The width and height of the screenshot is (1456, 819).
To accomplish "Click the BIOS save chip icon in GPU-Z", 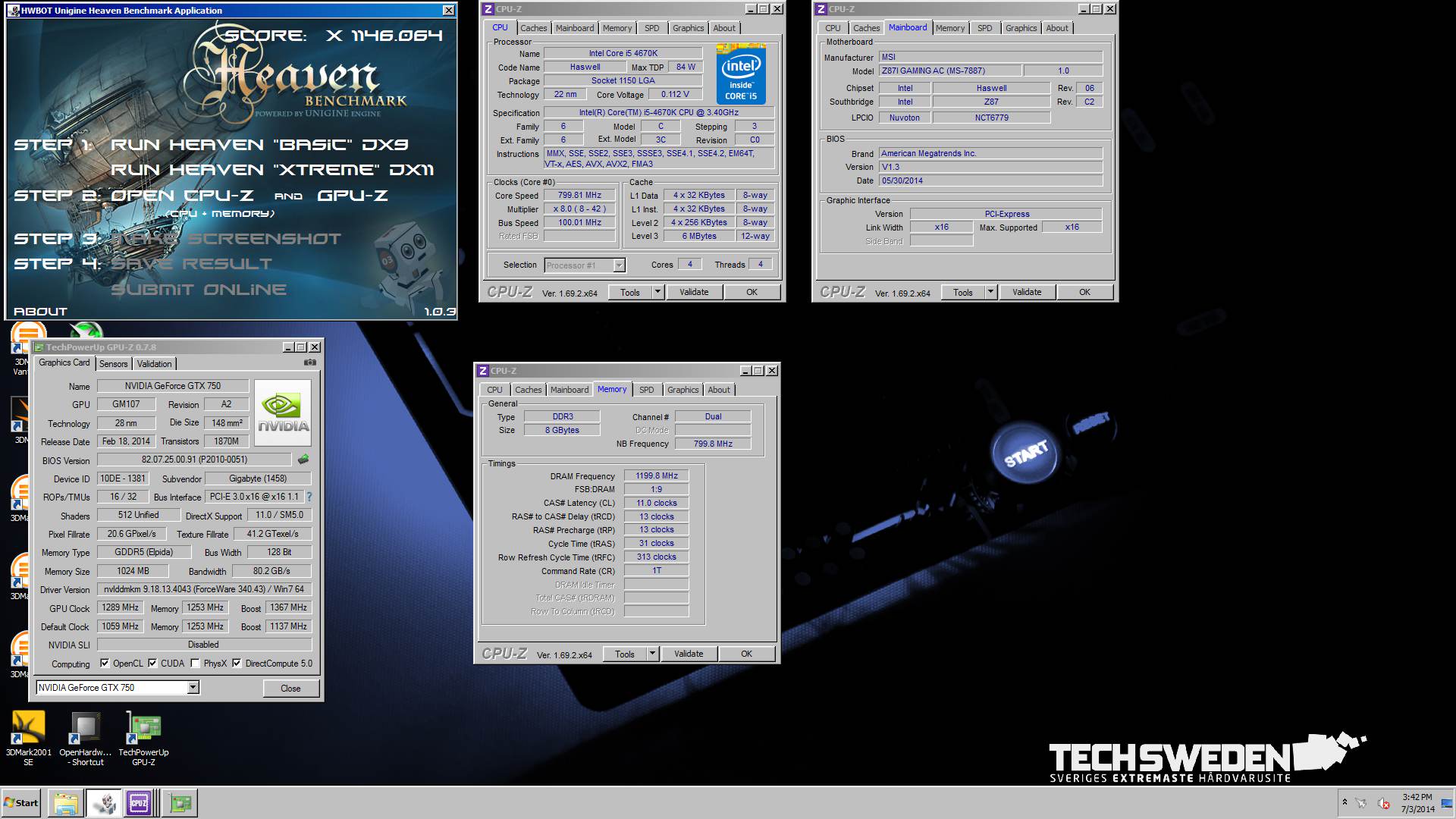I will pyautogui.click(x=303, y=459).
